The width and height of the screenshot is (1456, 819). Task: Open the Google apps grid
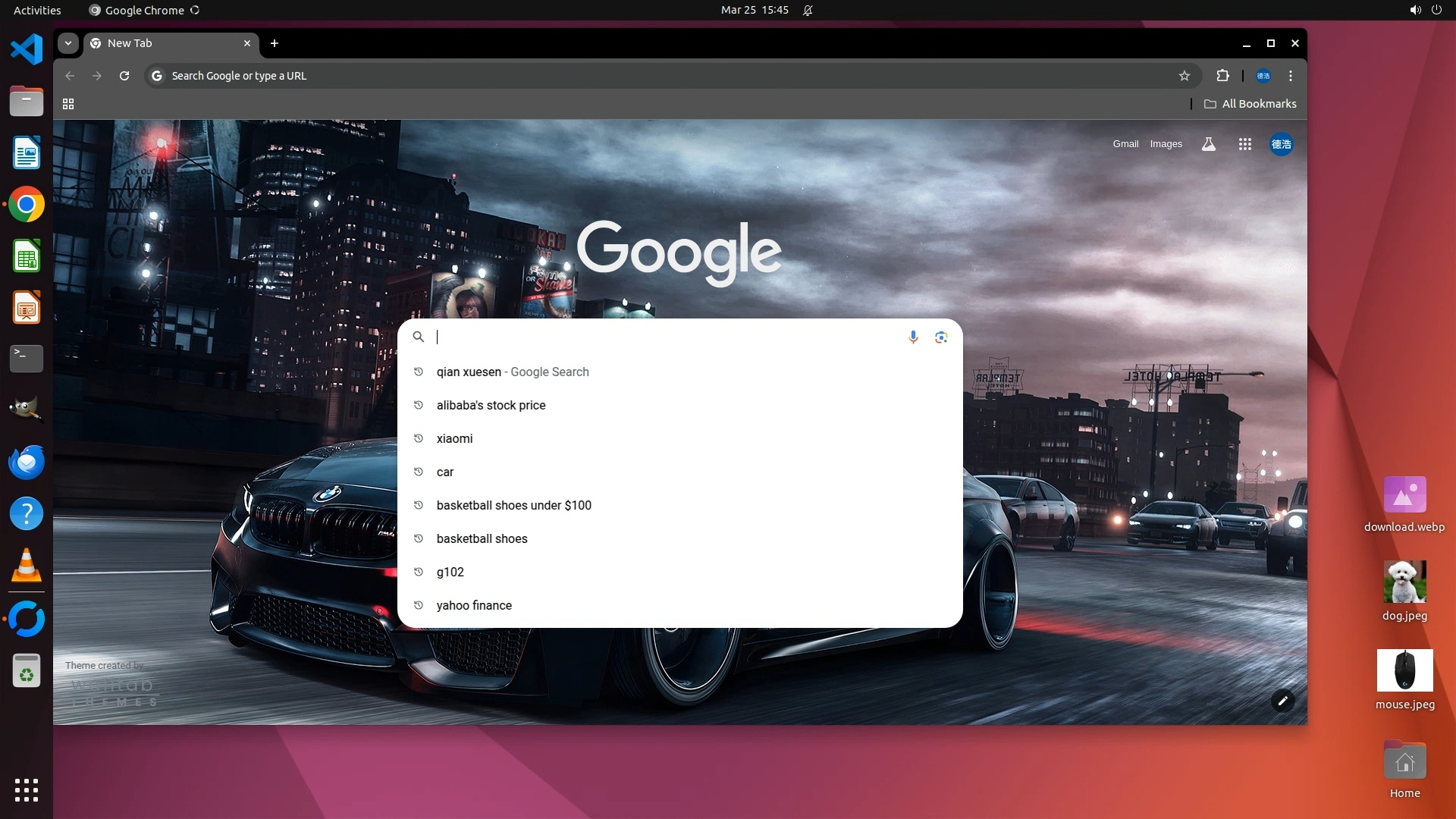click(x=1244, y=144)
